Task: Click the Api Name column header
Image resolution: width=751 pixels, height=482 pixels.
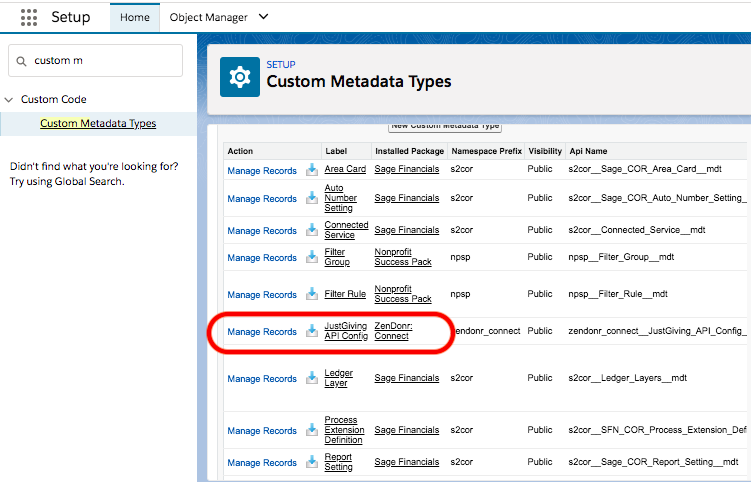Action: [x=588, y=151]
